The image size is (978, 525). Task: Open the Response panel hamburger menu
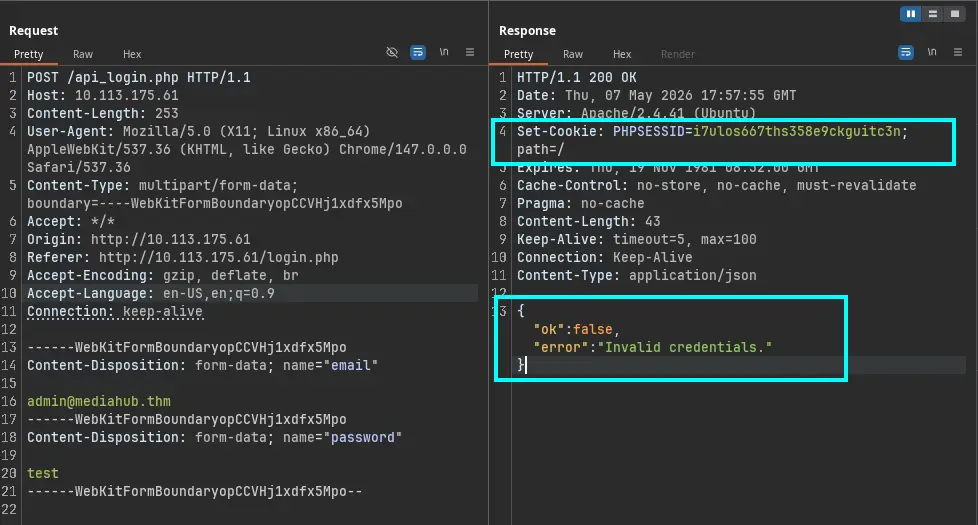pyautogui.click(x=958, y=52)
